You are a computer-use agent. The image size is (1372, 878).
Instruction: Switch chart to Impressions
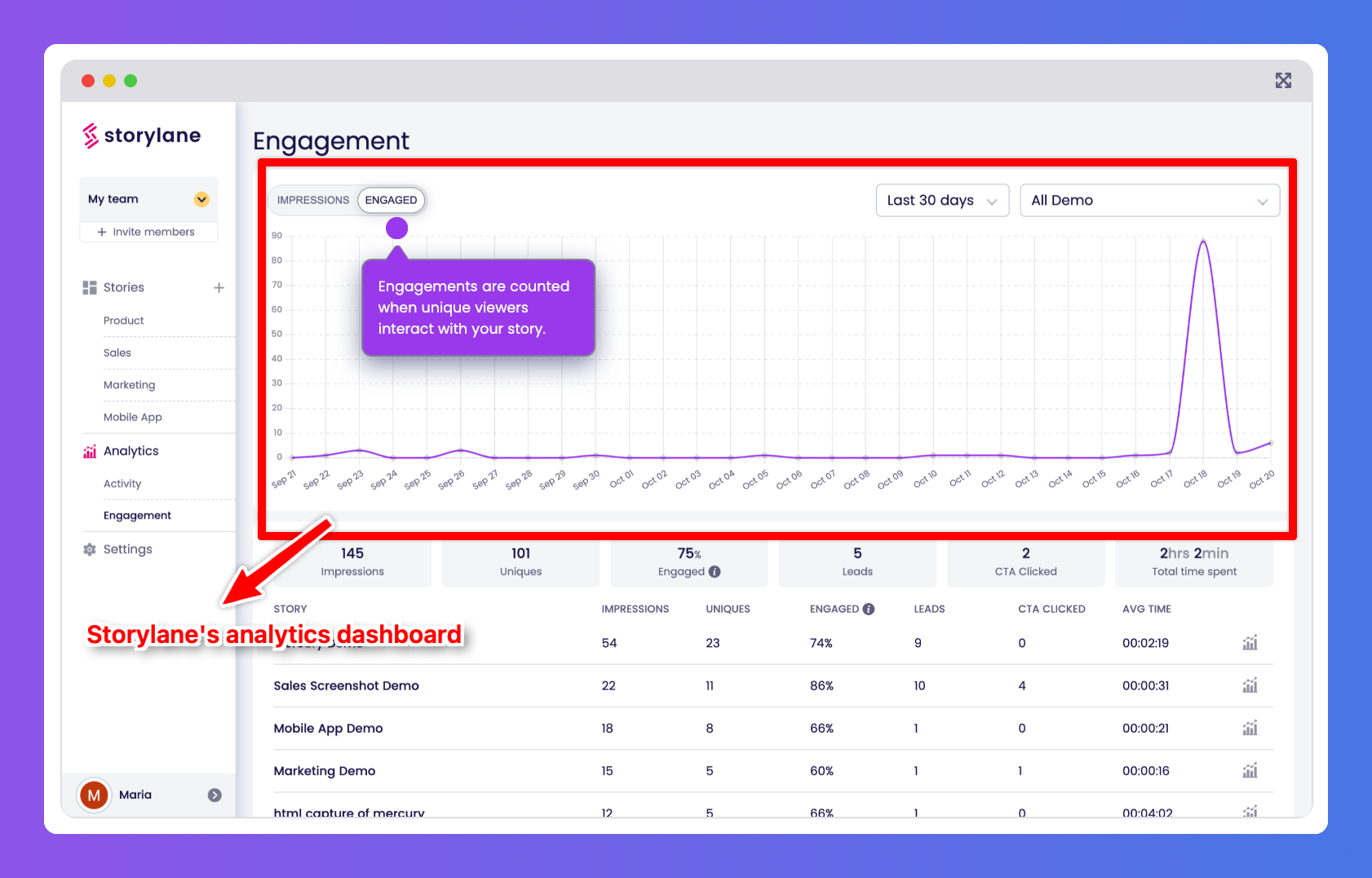[312, 200]
